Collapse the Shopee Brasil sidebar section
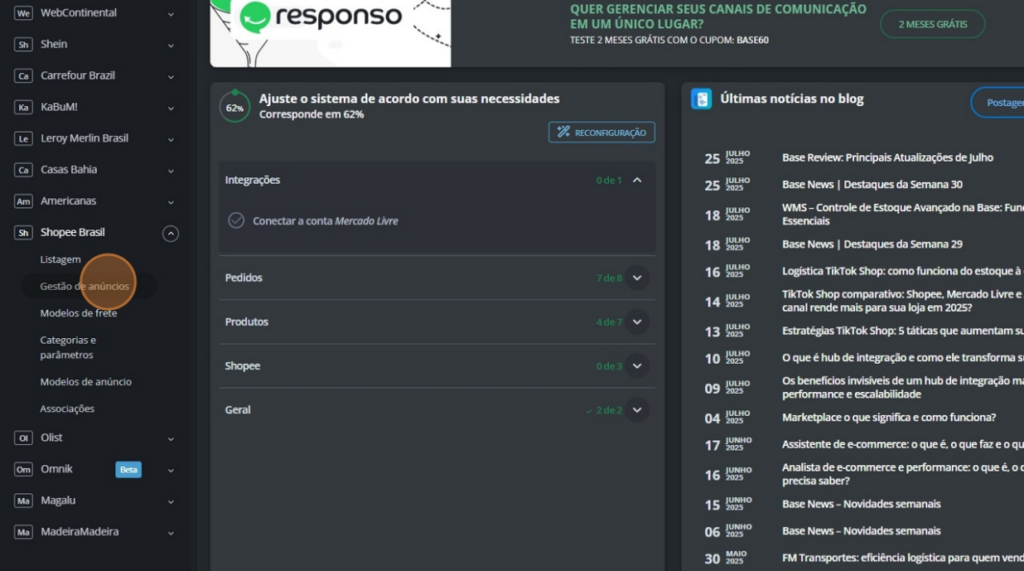This screenshot has height=571, width=1024. coord(171,233)
